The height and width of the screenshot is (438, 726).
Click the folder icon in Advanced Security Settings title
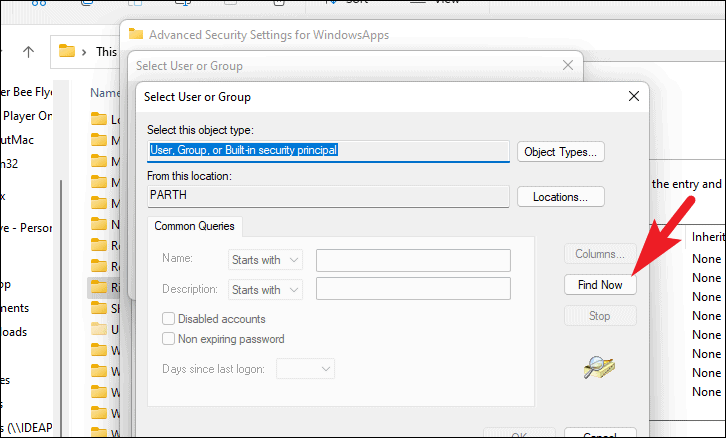point(136,33)
